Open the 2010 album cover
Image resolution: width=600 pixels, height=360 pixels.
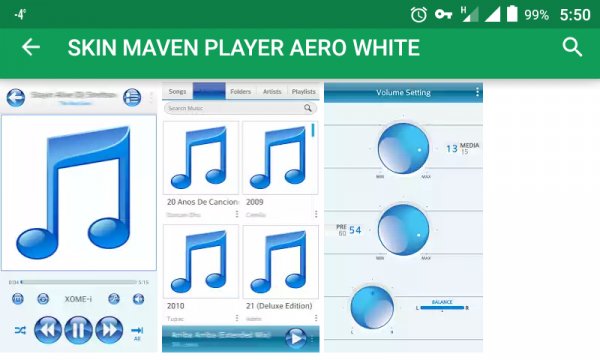pyautogui.click(x=201, y=262)
